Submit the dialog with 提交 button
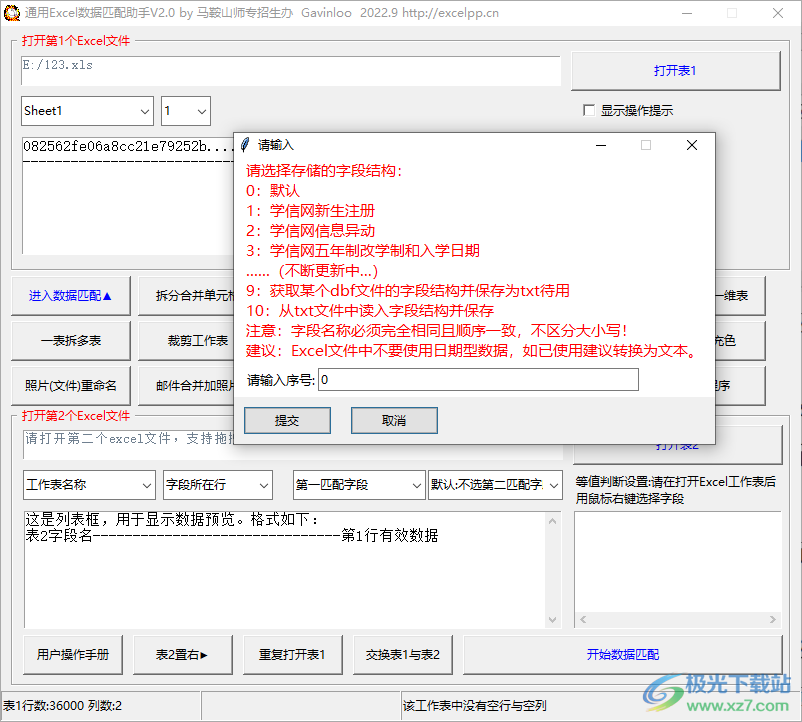Viewport: 802px width, 722px height. [x=287, y=420]
